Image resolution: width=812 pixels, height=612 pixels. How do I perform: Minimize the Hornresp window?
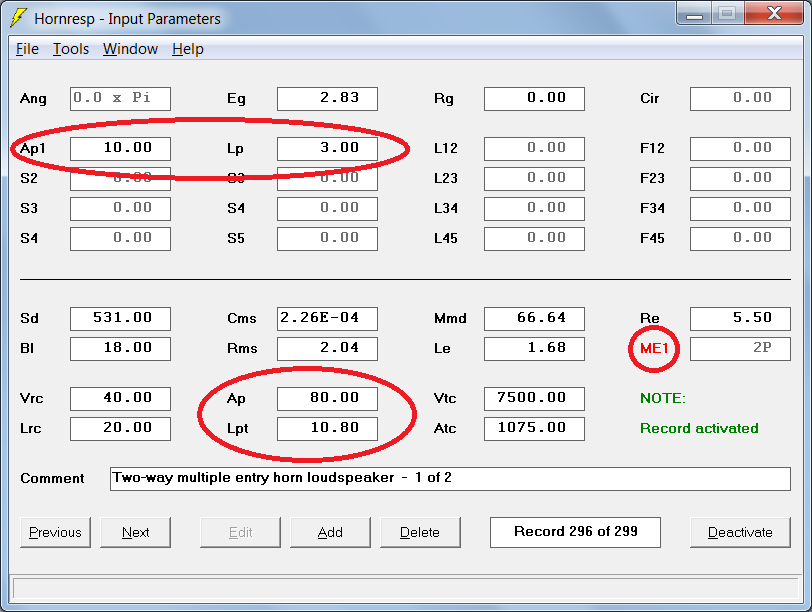tap(694, 14)
